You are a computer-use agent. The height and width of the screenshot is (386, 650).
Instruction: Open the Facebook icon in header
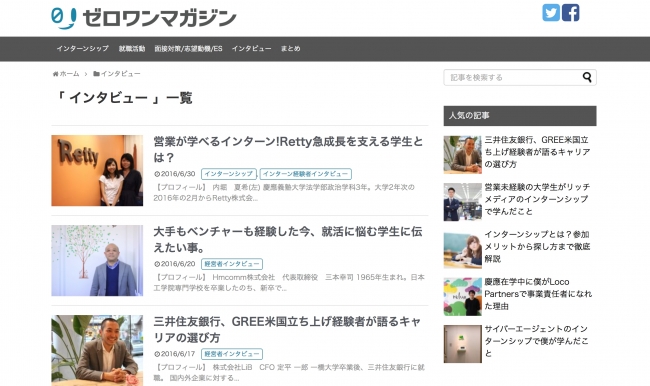coord(570,13)
